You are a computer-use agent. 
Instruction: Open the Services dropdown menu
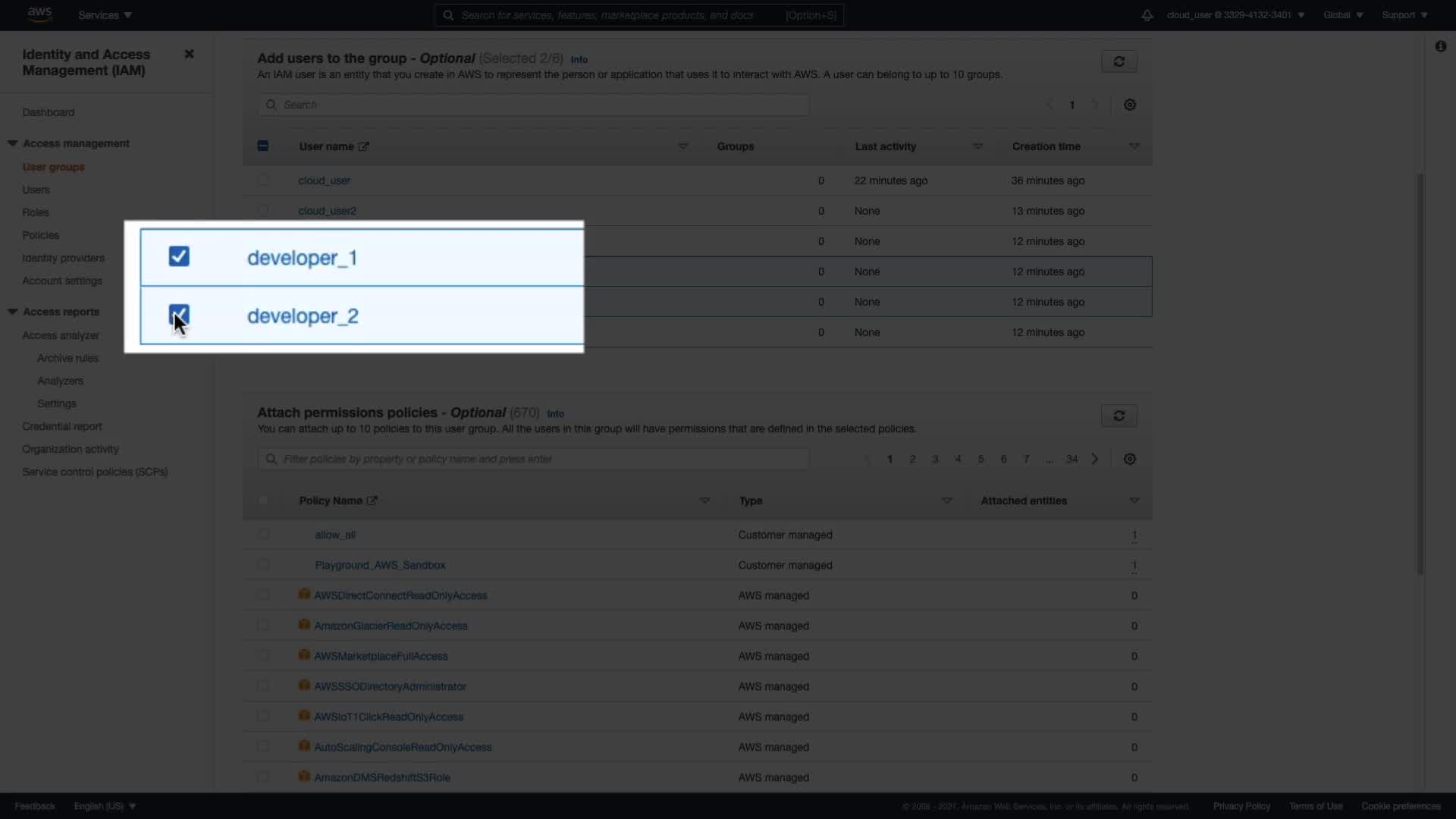click(x=105, y=15)
